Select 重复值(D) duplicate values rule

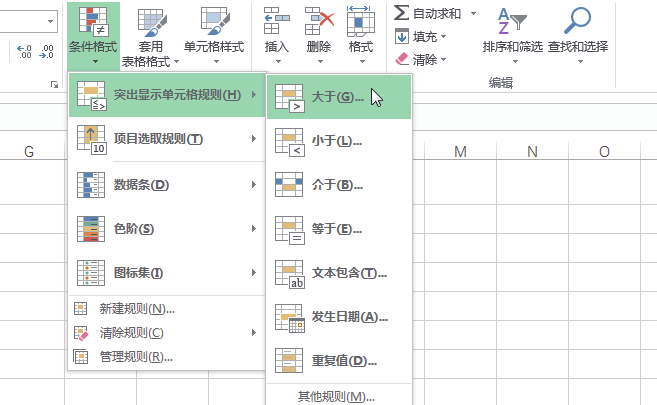[339, 361]
